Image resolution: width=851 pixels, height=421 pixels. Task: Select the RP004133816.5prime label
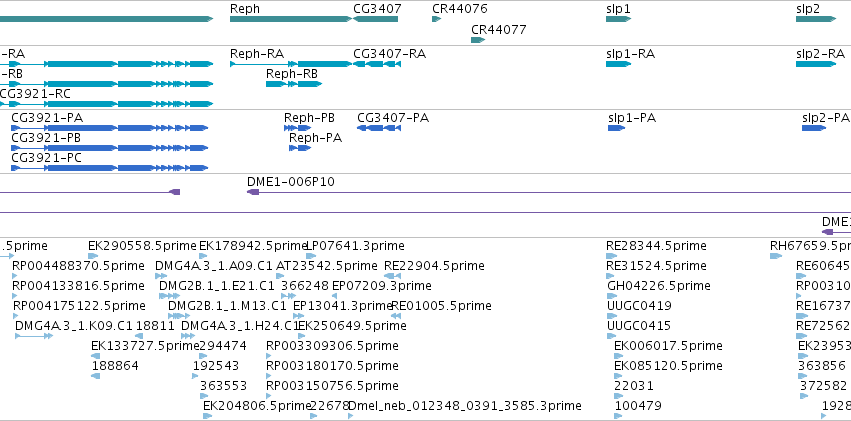pos(79,286)
